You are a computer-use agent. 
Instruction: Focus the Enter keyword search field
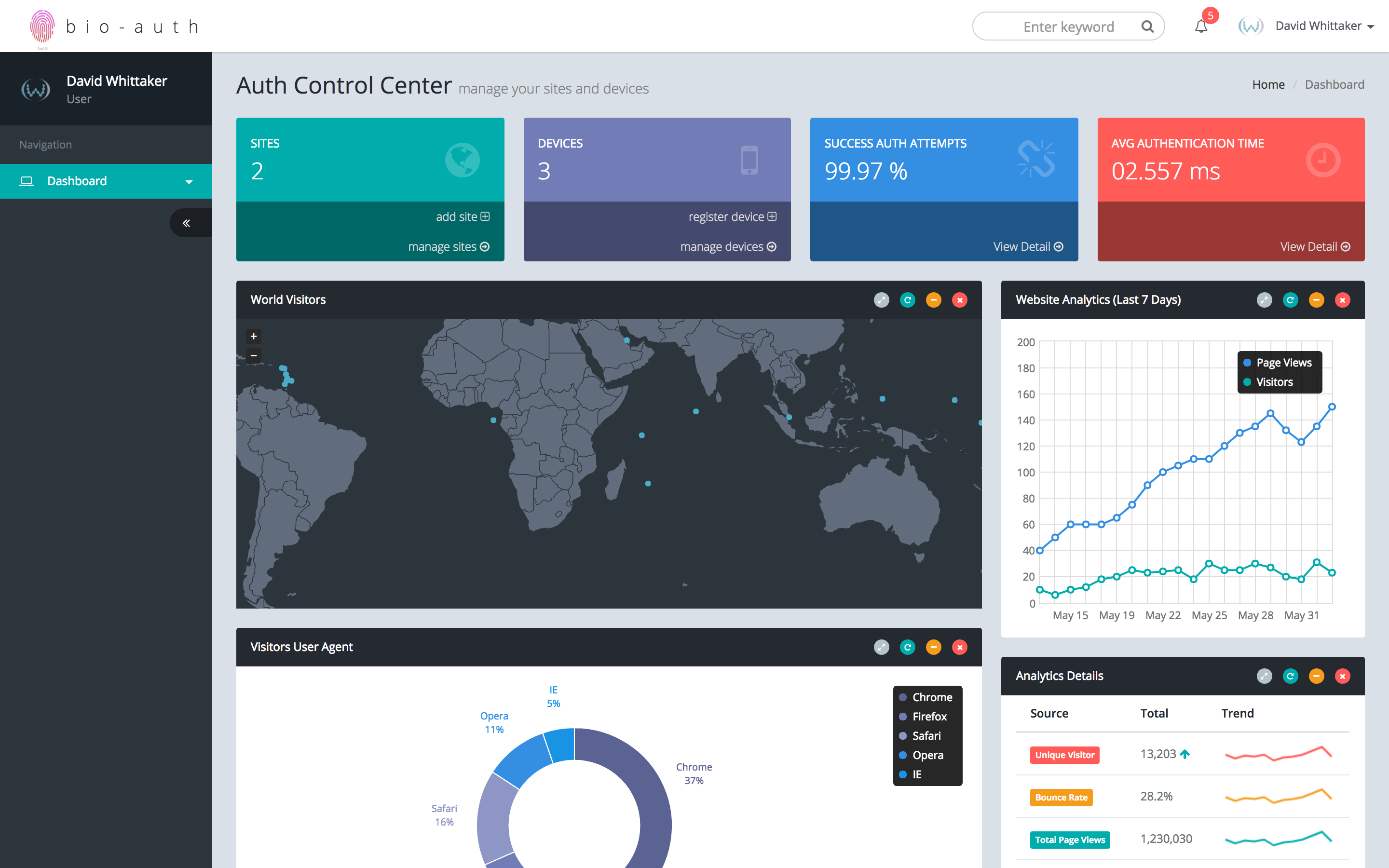click(x=1068, y=27)
